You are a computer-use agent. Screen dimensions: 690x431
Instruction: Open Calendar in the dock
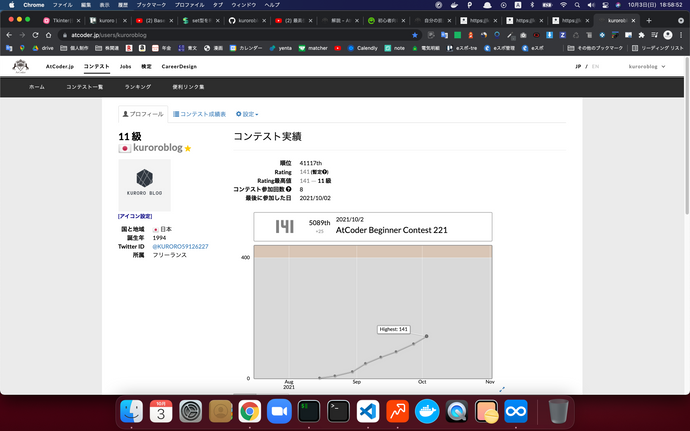tap(161, 412)
